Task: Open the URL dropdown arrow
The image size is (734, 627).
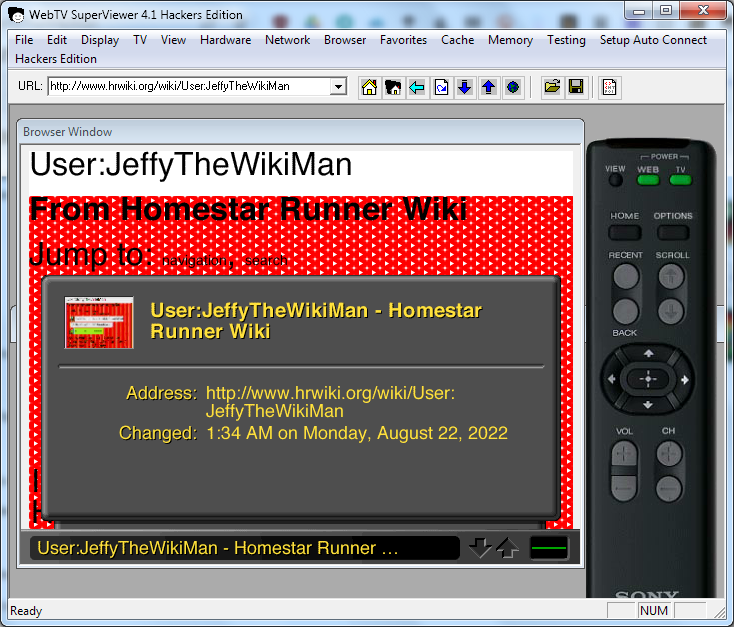Action: tap(338, 87)
